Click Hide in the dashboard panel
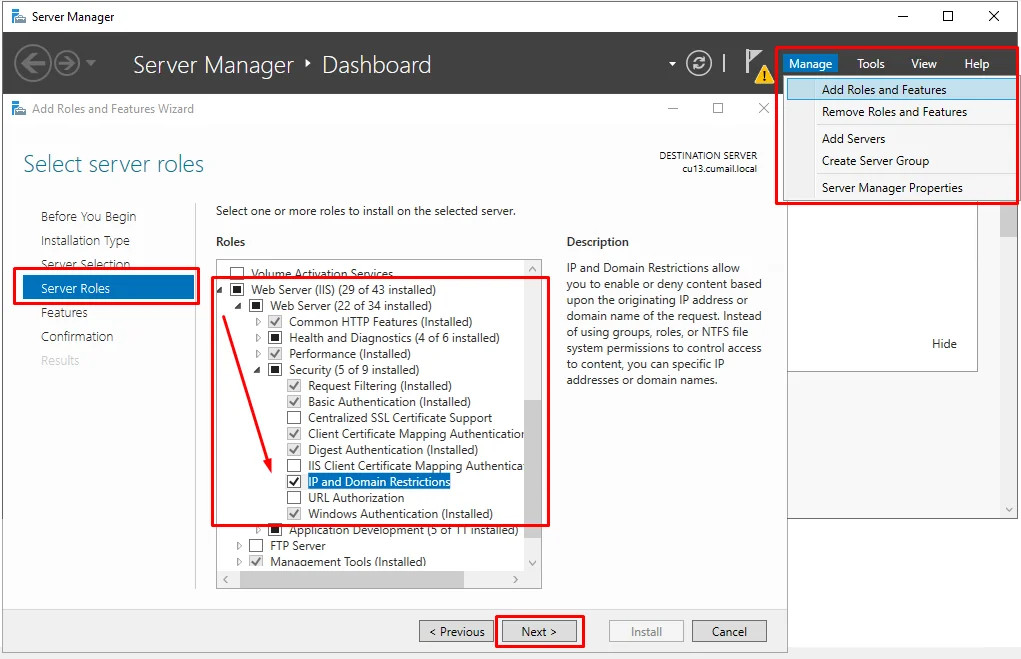Screen dimensions: 1021x659 pyautogui.click(x=944, y=344)
